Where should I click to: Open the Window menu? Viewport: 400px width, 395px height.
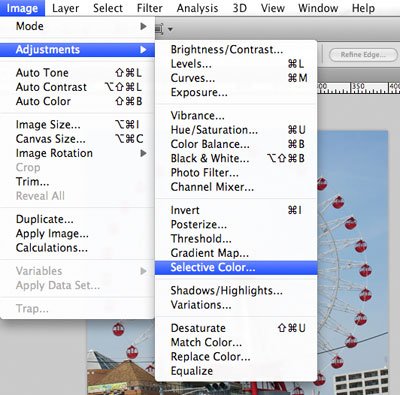[318, 8]
